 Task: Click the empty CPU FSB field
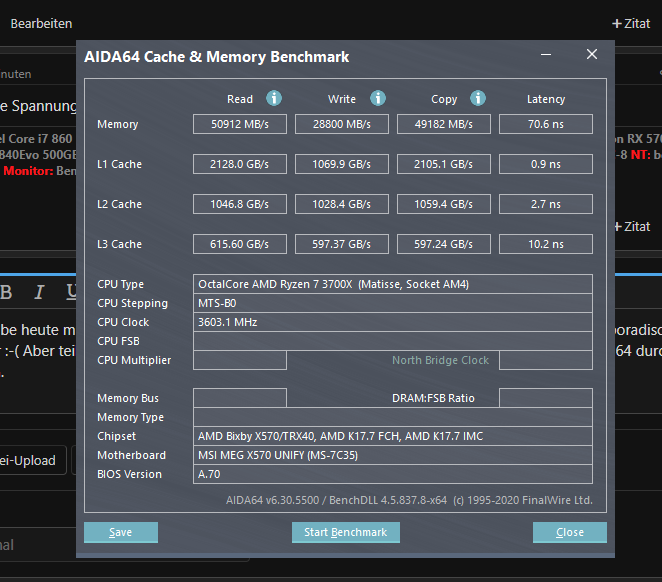[x=393, y=341]
